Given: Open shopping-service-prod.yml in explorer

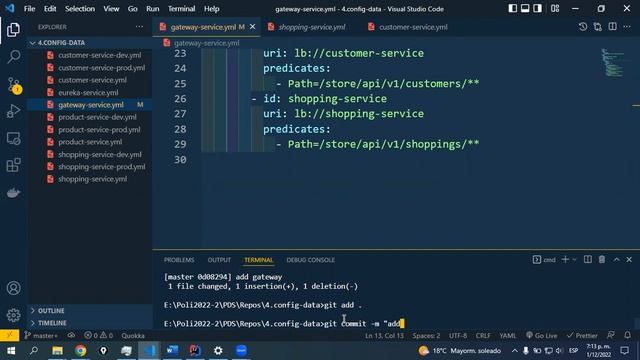Looking at the screenshot, I should click(101, 167).
